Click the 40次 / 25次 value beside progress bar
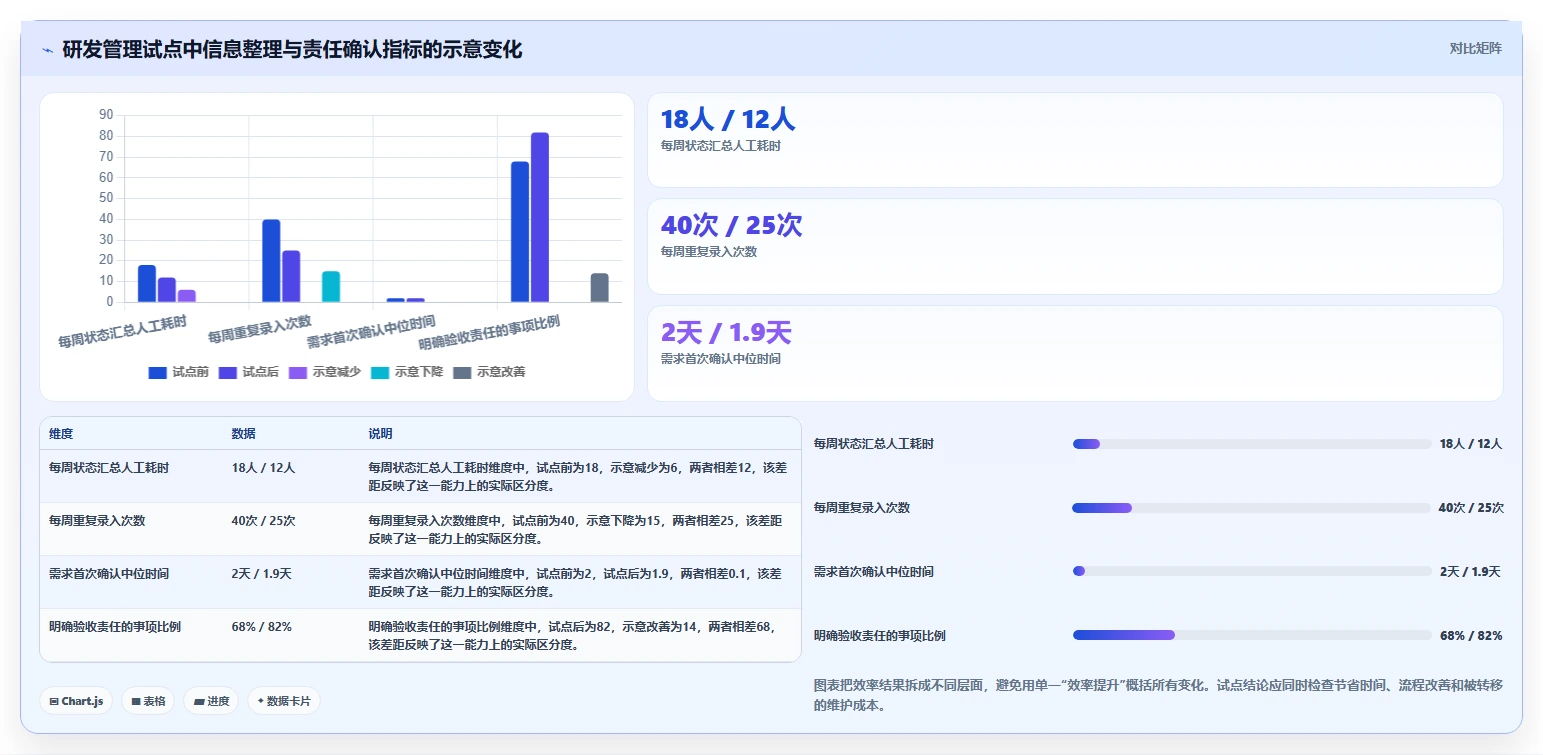This screenshot has width=1543, height=755. 1471,508
